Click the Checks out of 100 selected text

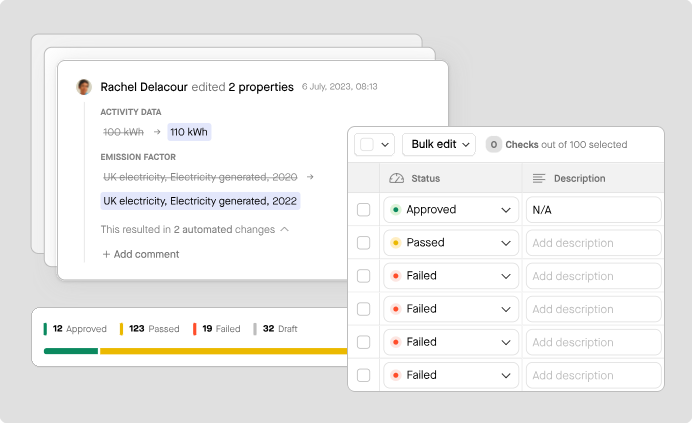tap(566, 144)
